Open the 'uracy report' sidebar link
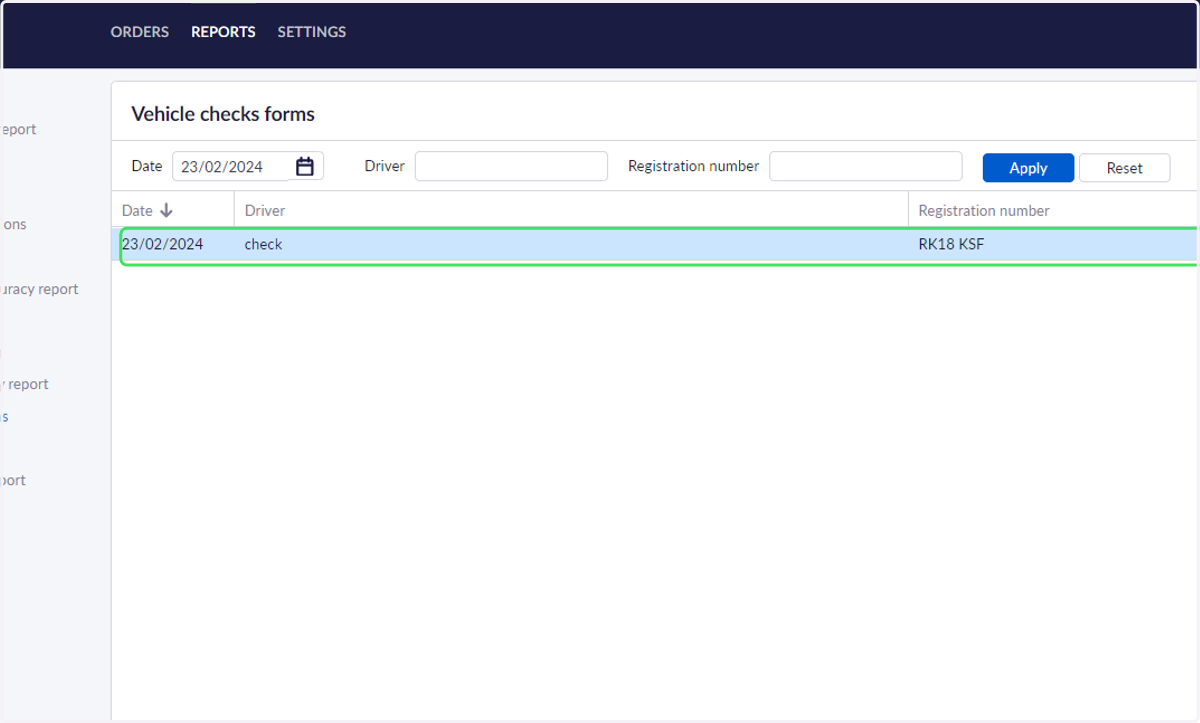Image resolution: width=1200 pixels, height=723 pixels. 39,289
